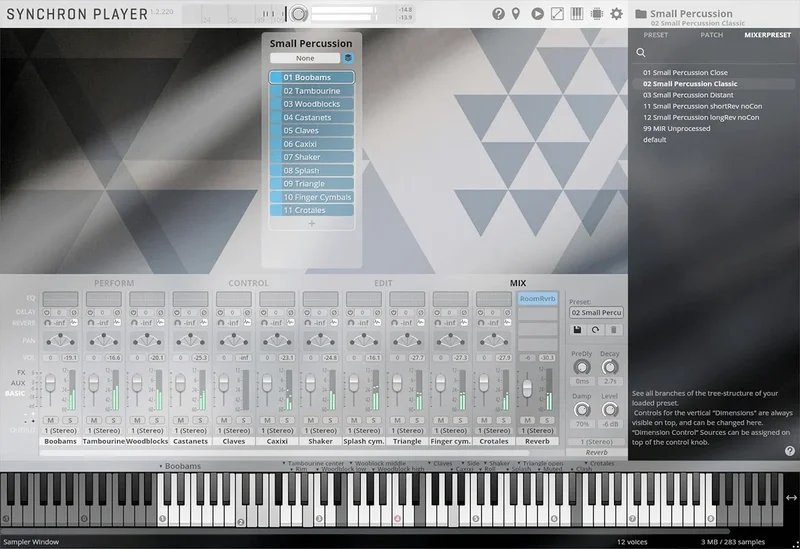The image size is (800, 549).
Task: Click the delete mixer preset trash icon
Action: coord(614,330)
